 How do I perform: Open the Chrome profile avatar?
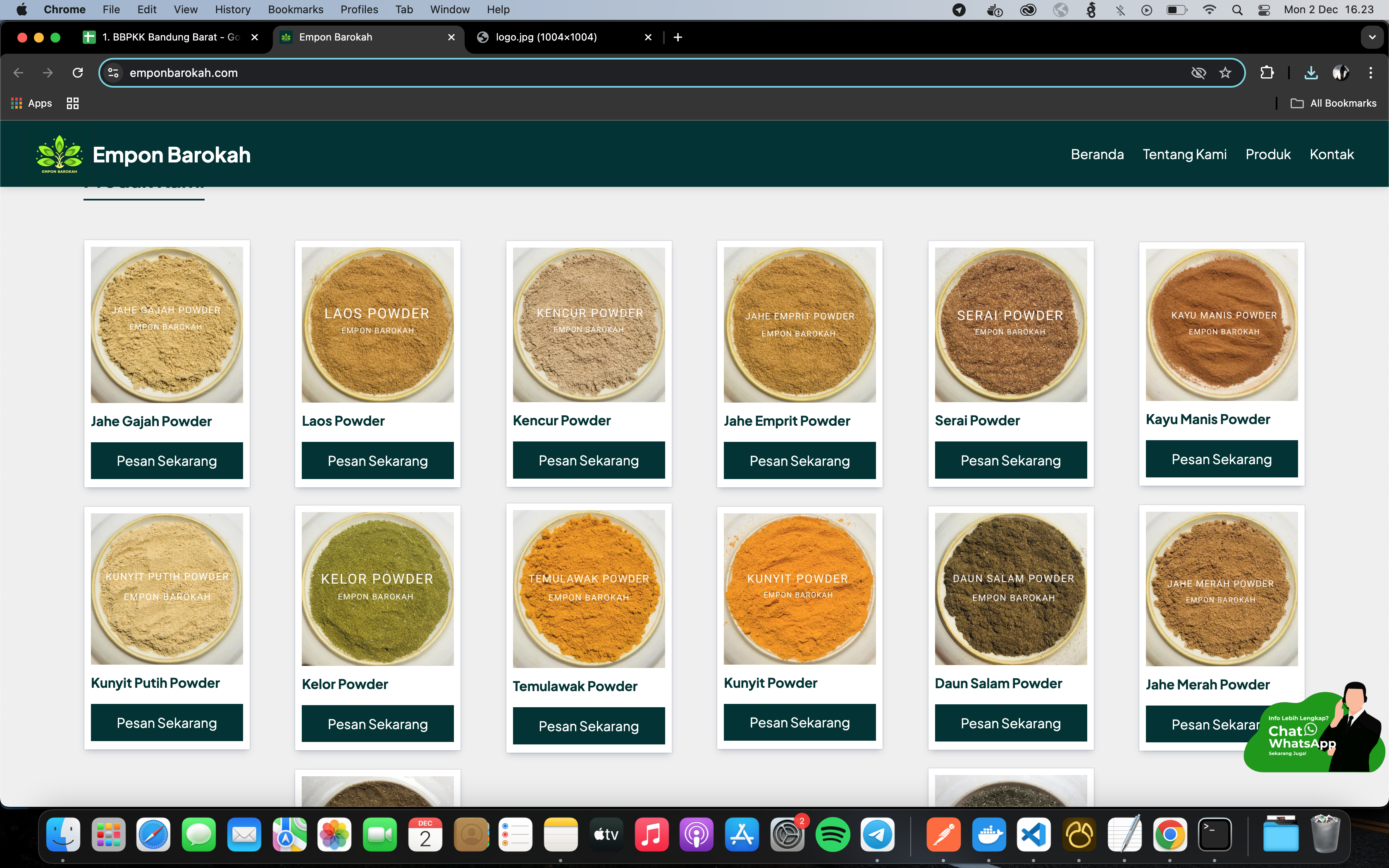click(1341, 73)
